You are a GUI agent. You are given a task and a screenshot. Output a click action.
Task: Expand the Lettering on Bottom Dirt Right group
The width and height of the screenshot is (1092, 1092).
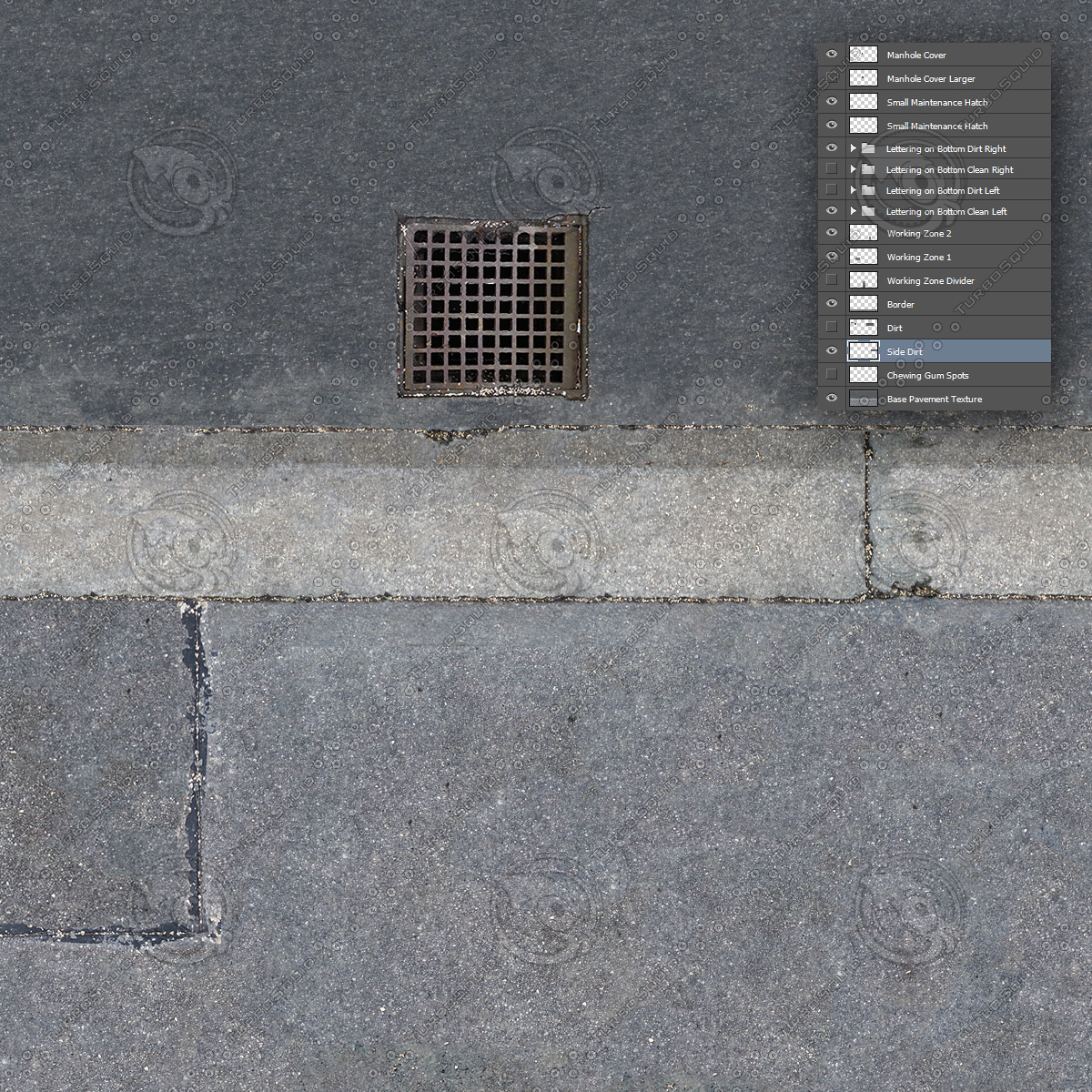point(852,147)
